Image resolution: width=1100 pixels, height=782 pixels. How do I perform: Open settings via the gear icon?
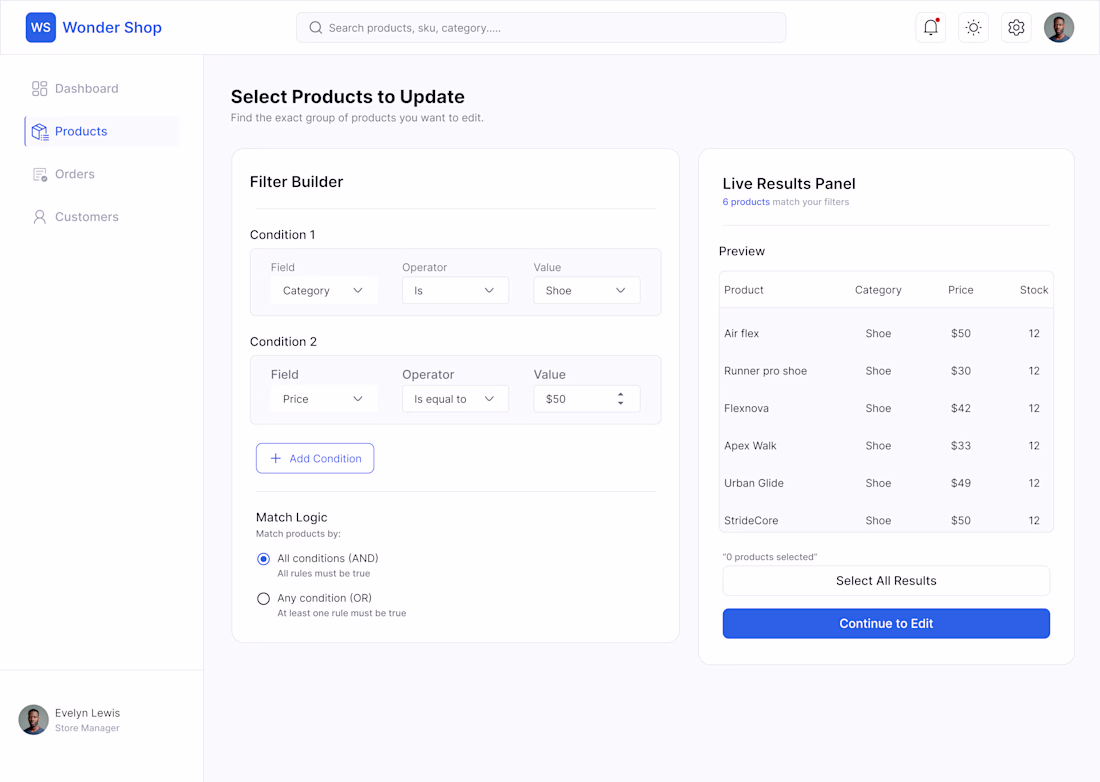tap(1016, 28)
